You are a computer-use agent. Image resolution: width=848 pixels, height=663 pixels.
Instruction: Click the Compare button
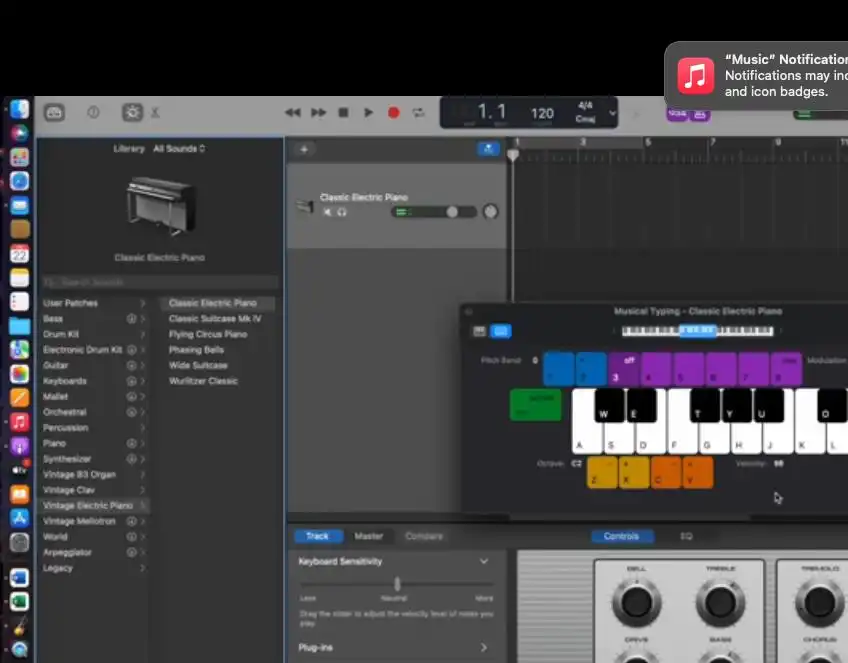pyautogui.click(x=424, y=536)
